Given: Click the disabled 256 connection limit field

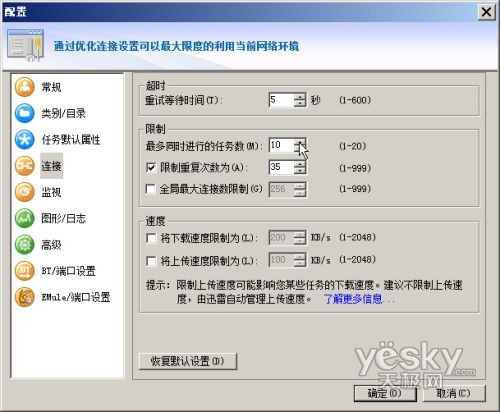Looking at the screenshot, I should (281, 189).
